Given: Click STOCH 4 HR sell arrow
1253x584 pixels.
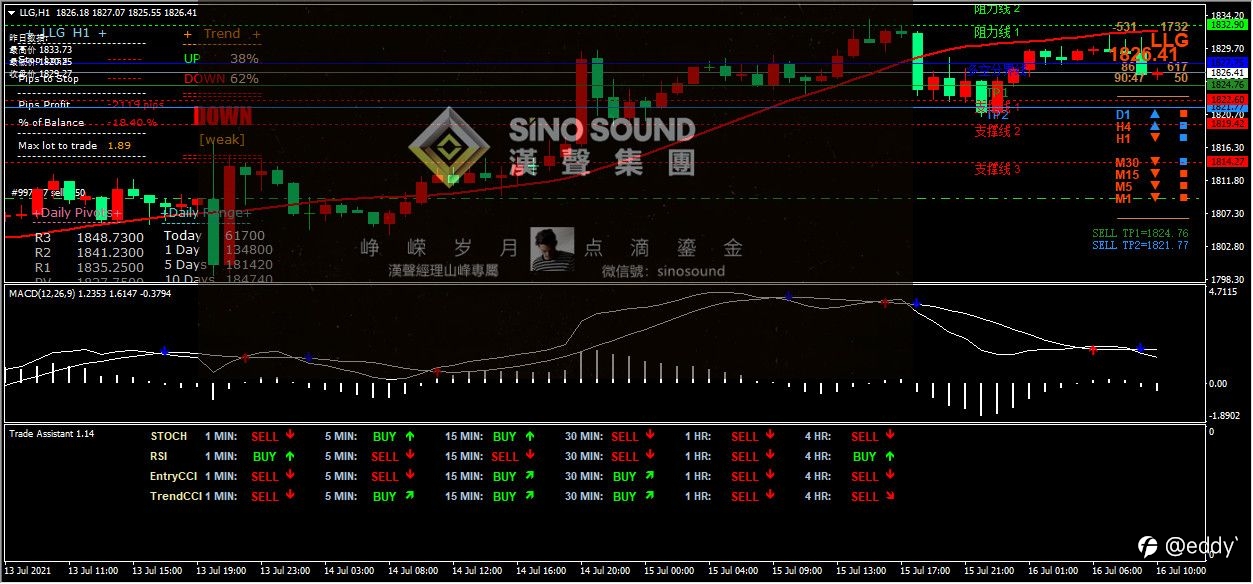Looking at the screenshot, I should [889, 435].
